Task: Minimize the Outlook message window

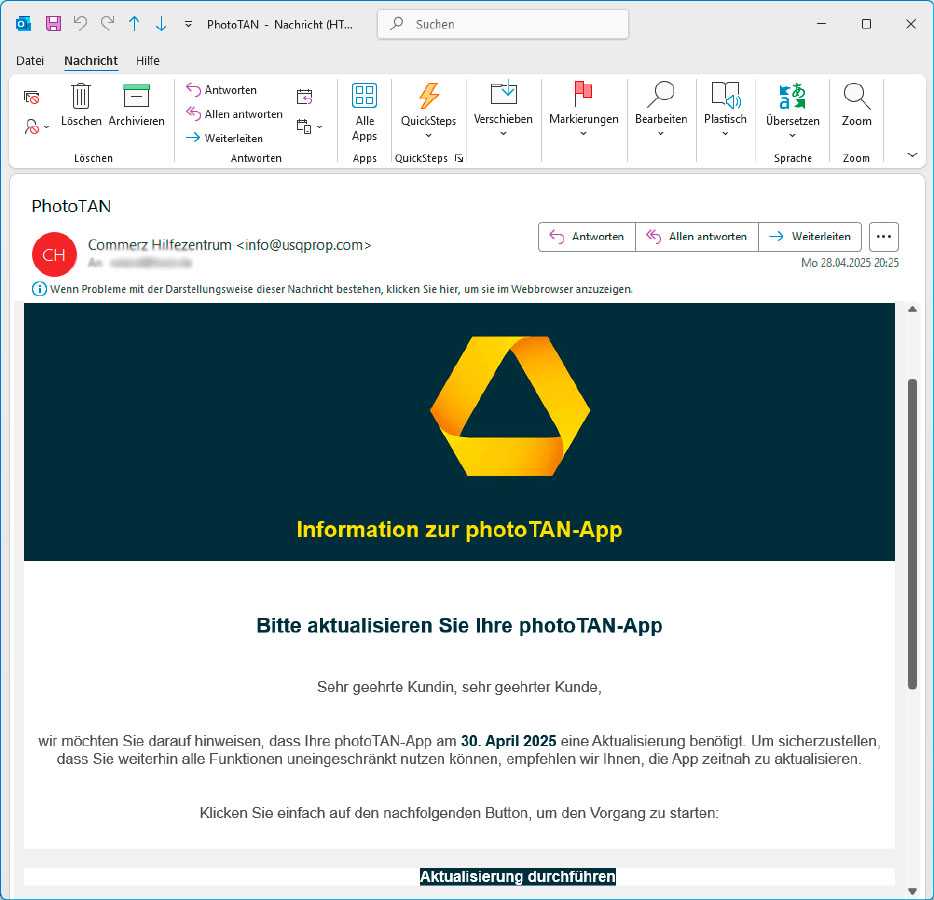Action: click(x=821, y=24)
